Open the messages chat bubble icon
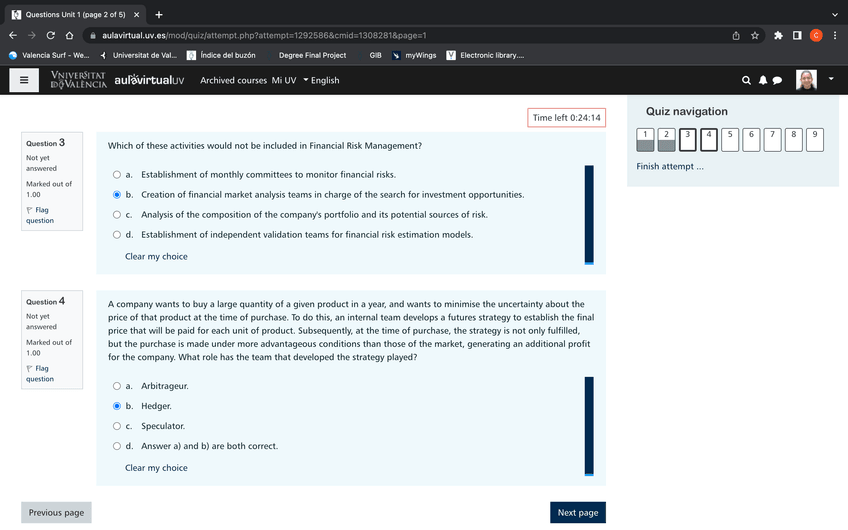This screenshot has height=530, width=848. 777,80
